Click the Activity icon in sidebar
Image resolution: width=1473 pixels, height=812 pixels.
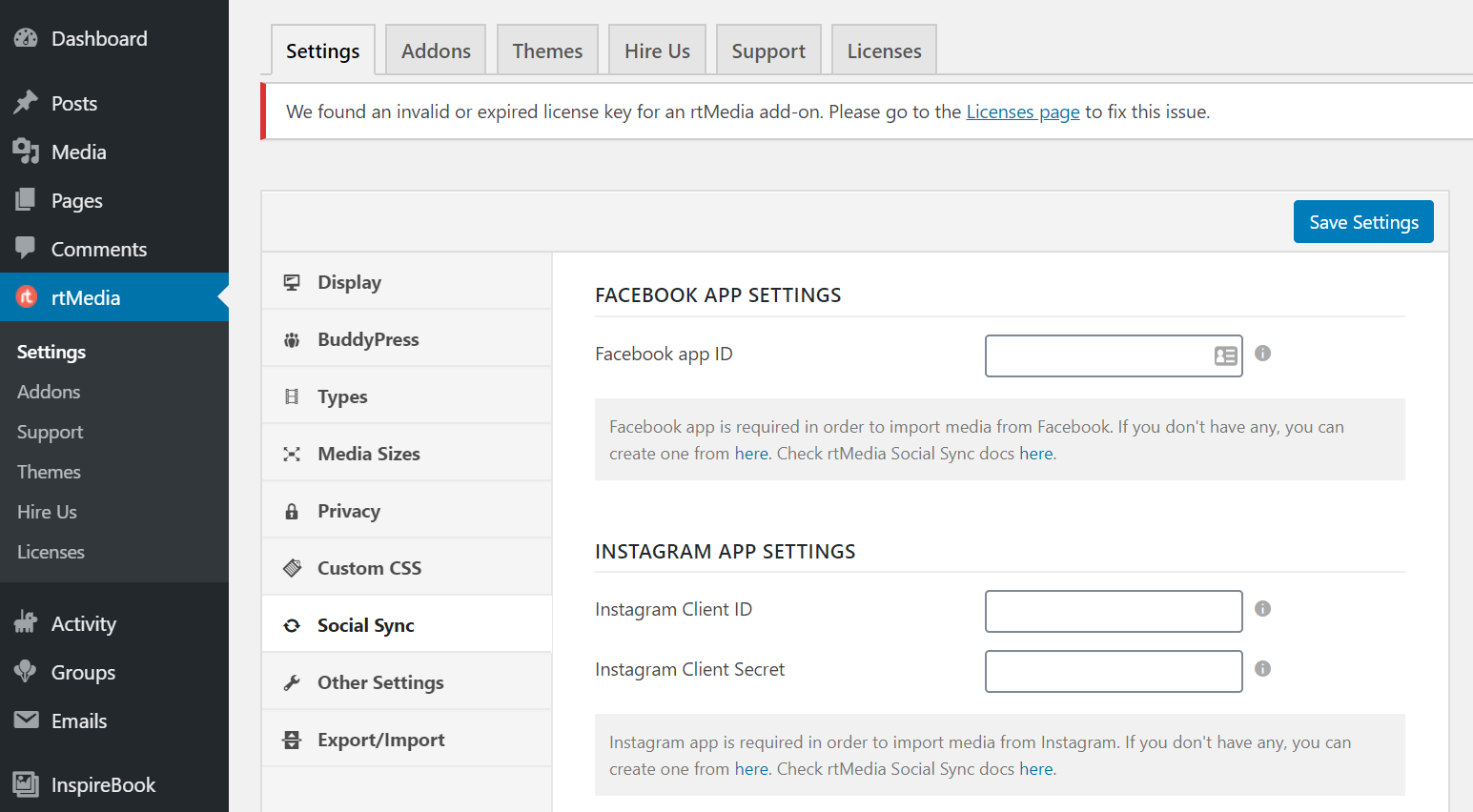click(26, 623)
